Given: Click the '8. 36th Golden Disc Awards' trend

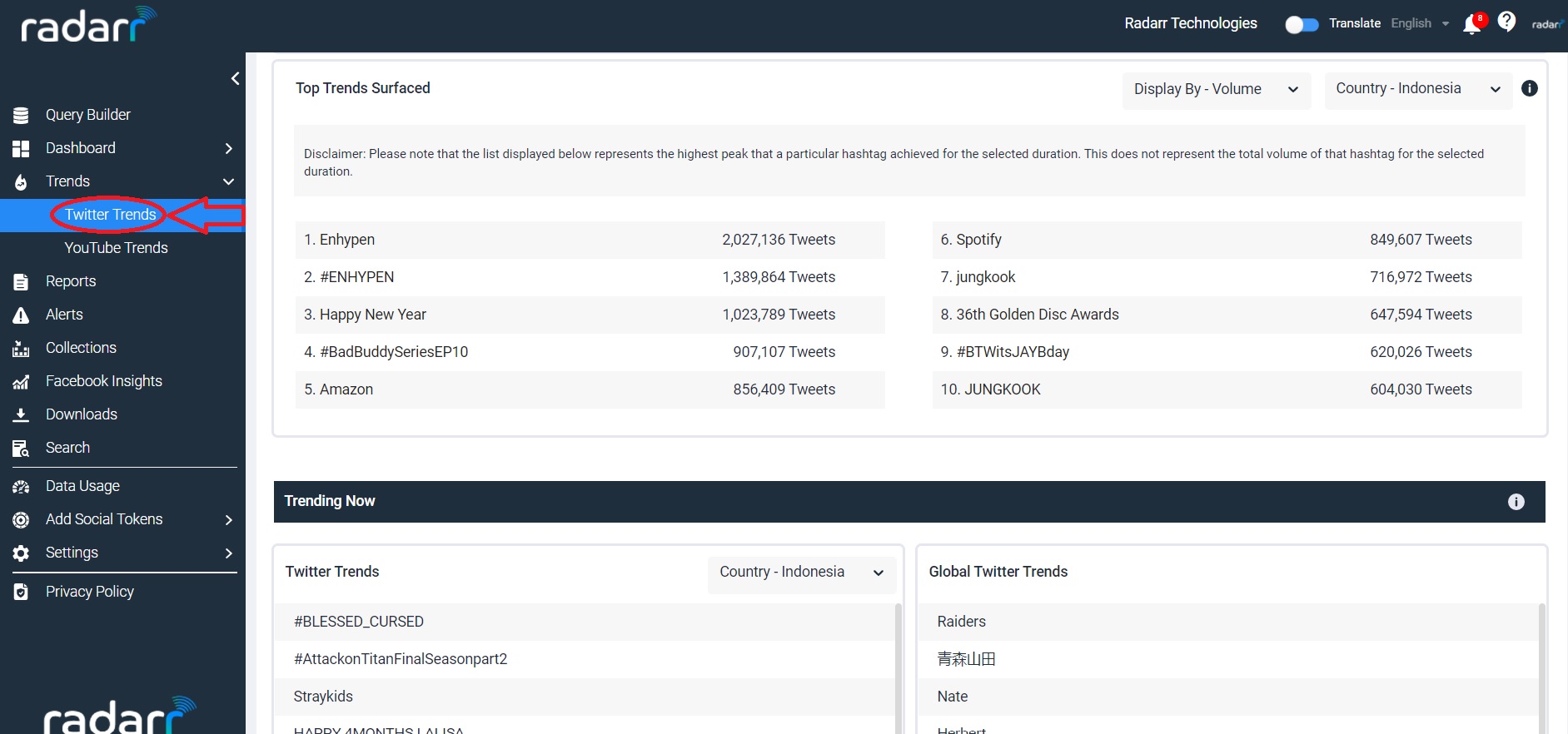Looking at the screenshot, I should point(1227,315).
